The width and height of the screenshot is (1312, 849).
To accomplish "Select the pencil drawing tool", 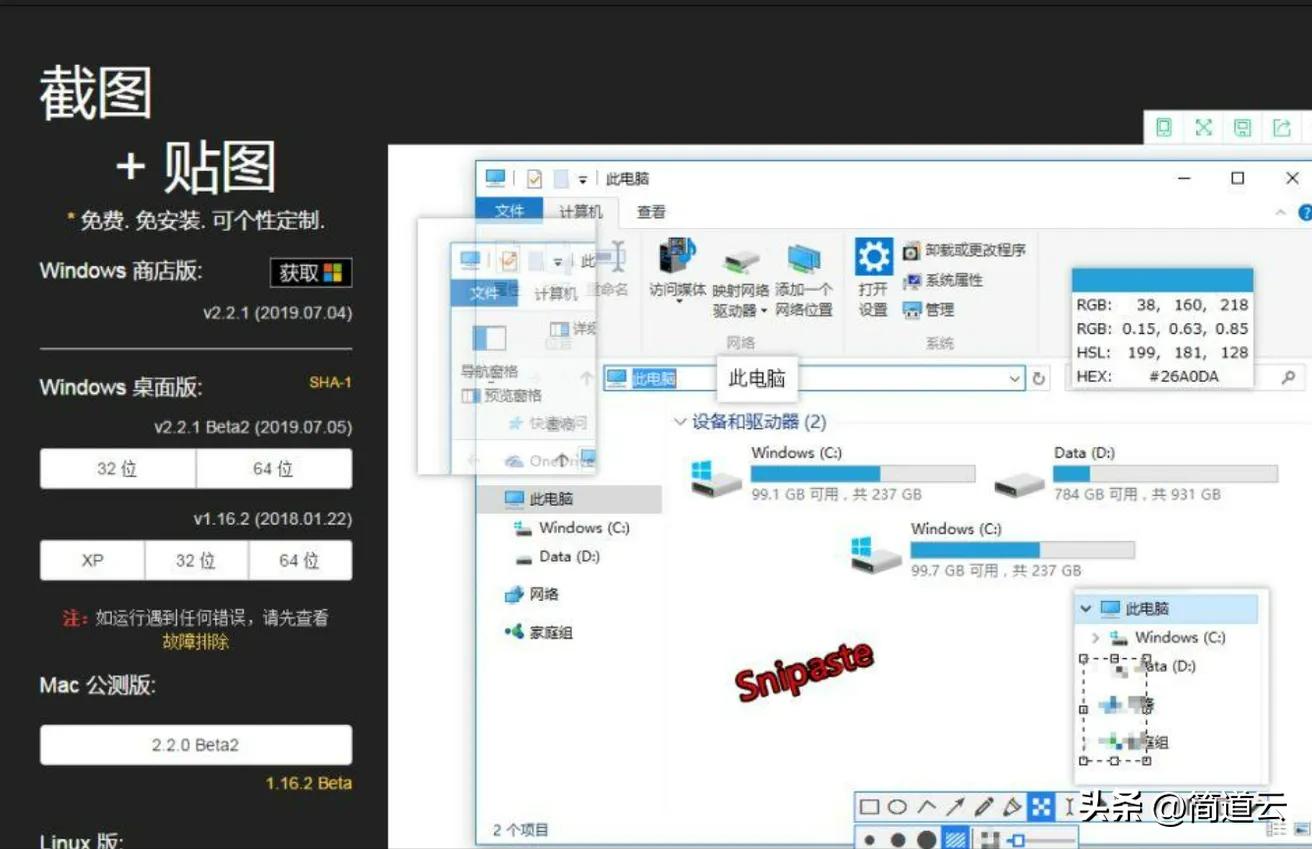I will tap(982, 806).
